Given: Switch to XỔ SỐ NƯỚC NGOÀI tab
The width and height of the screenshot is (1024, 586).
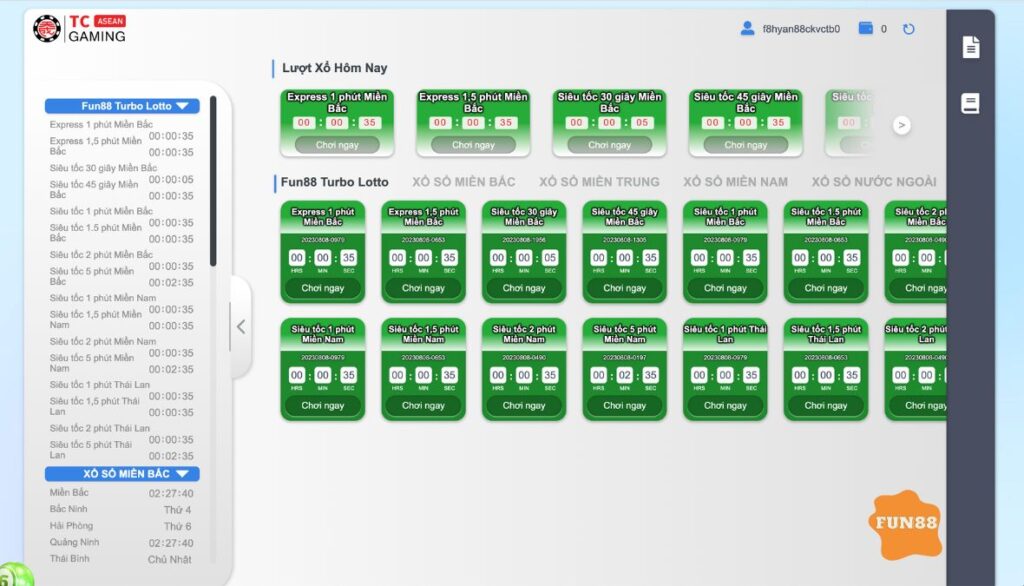Looking at the screenshot, I should pos(874,182).
